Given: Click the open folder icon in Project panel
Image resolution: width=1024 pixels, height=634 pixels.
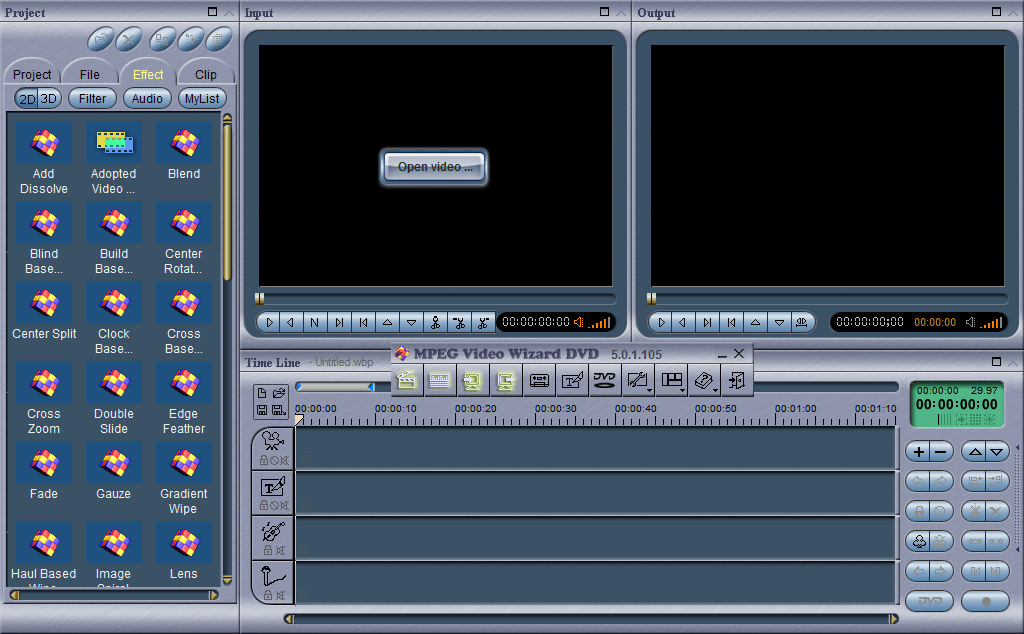Looking at the screenshot, I should point(100,39).
